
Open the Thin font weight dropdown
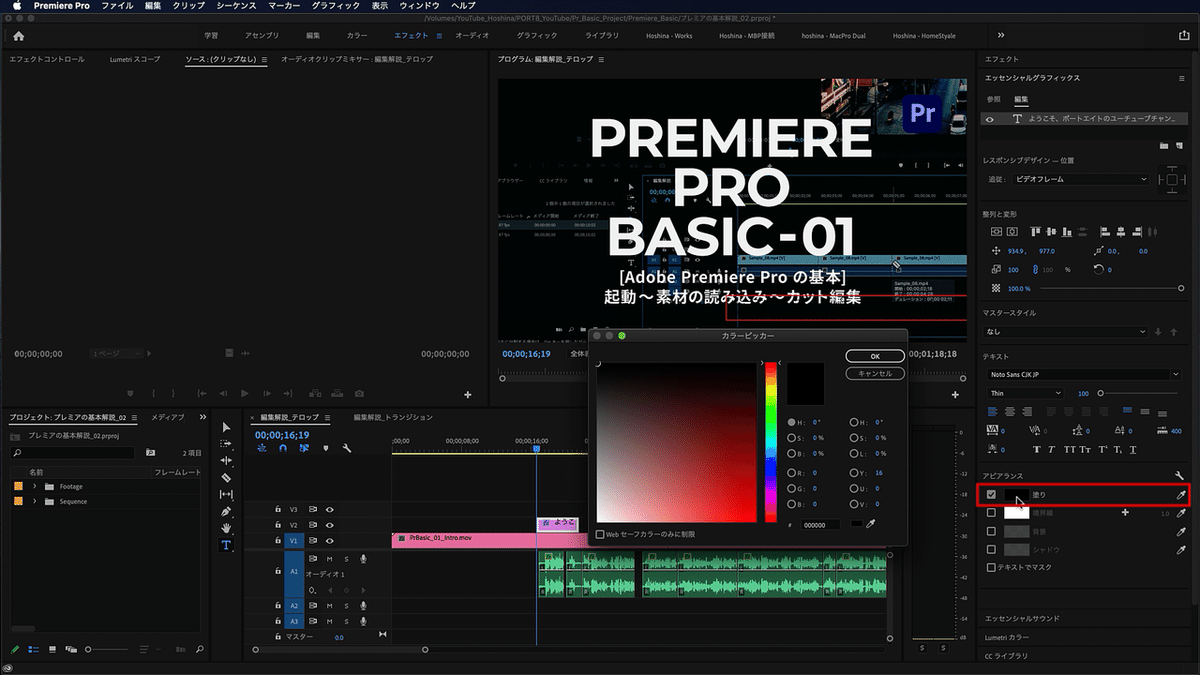1026,393
